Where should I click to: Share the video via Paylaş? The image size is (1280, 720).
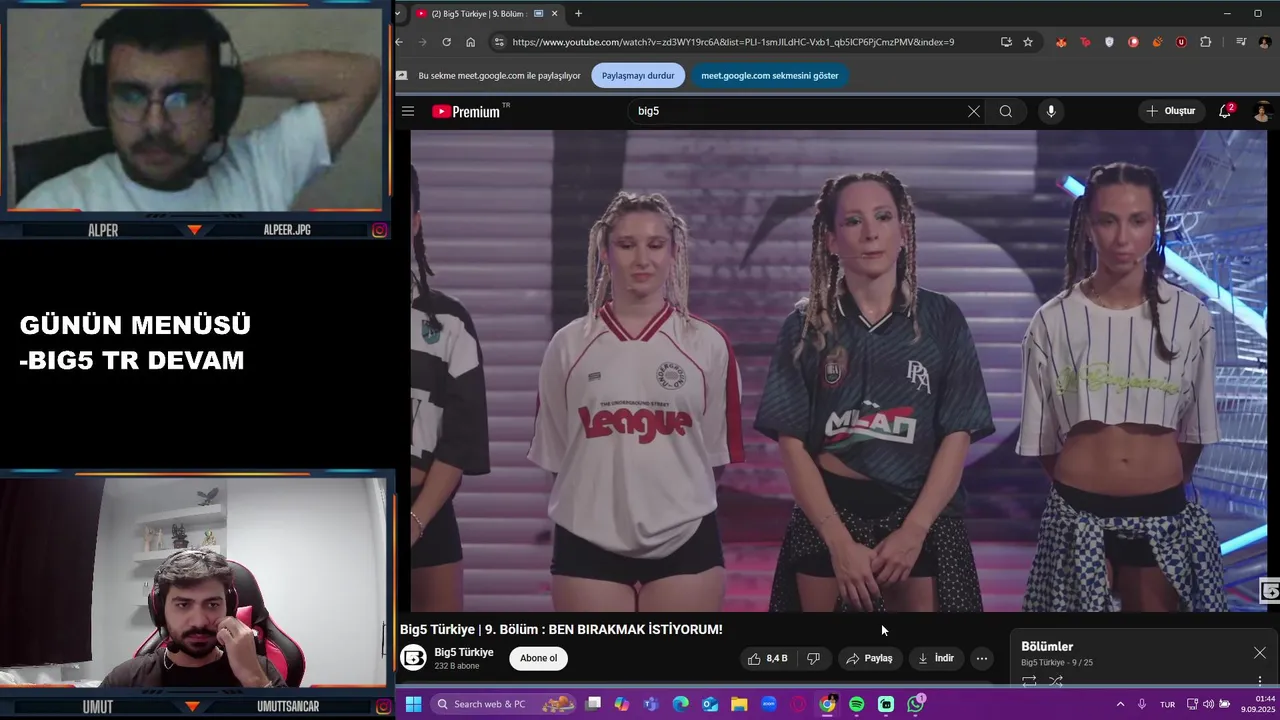(869, 658)
